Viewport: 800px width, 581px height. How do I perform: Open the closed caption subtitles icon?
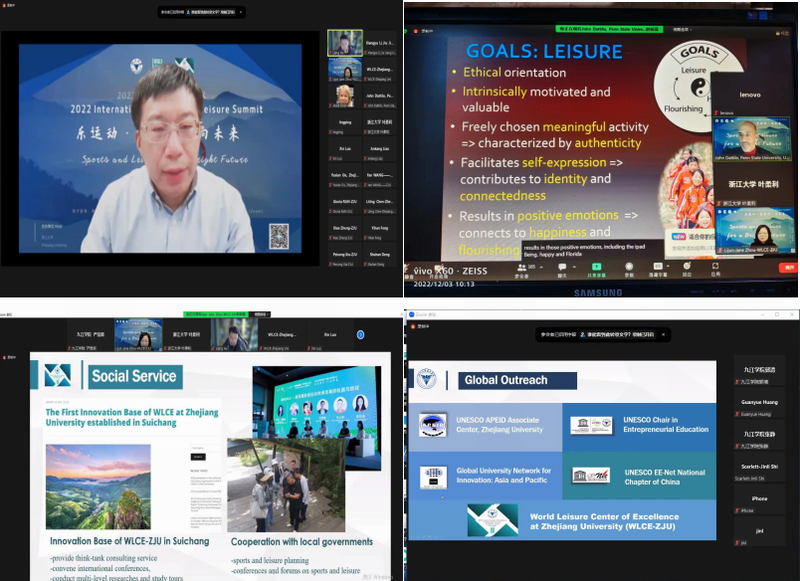click(x=660, y=268)
